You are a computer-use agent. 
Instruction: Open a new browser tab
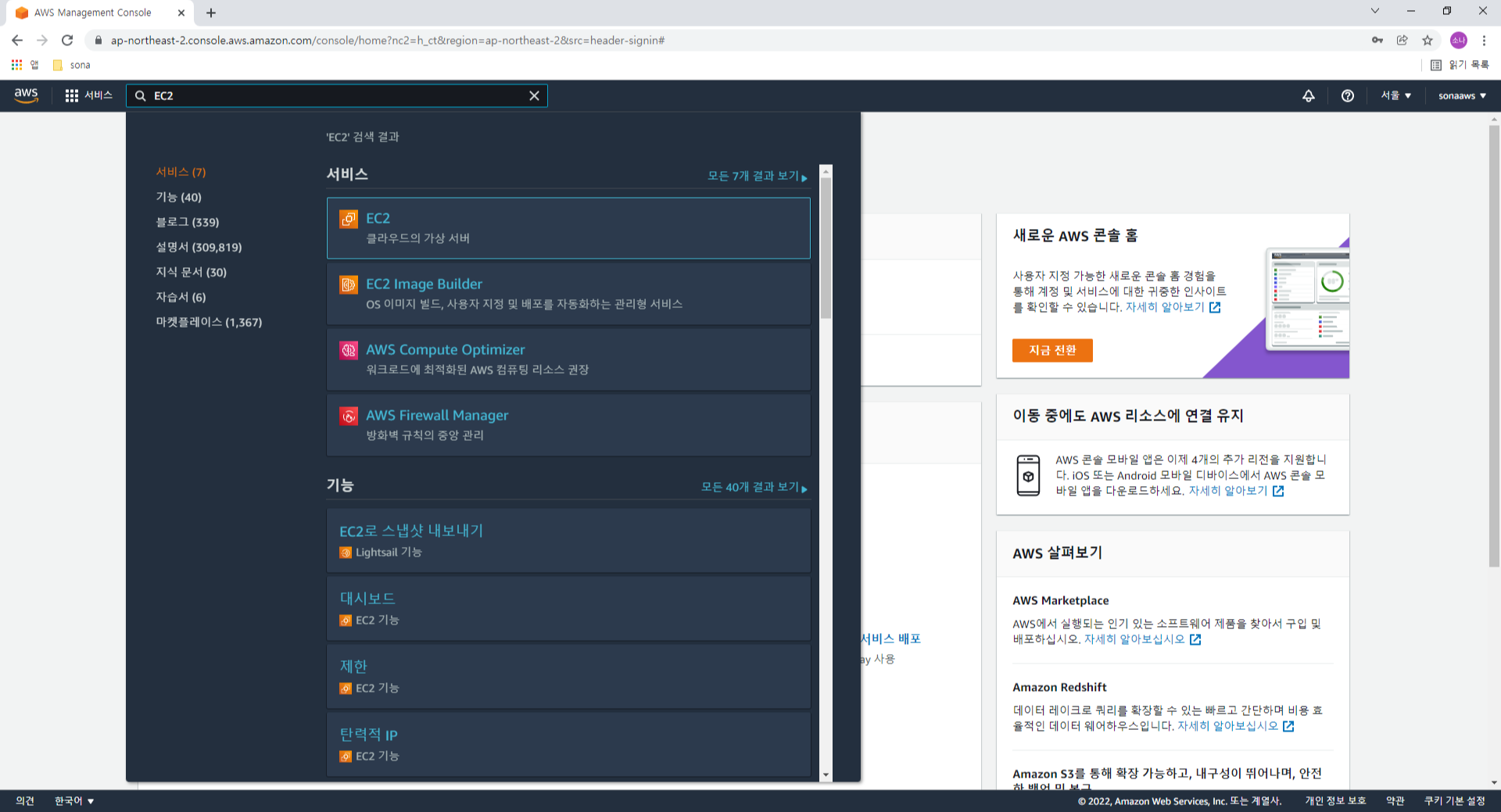pos(211,13)
